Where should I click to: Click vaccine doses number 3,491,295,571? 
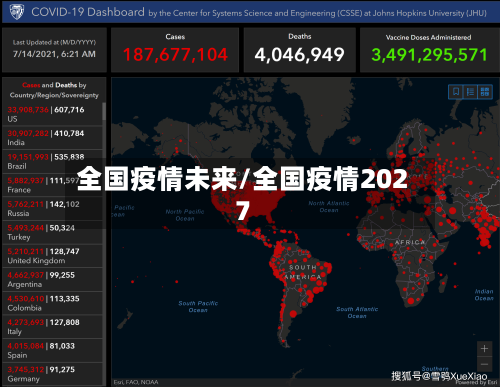[429, 55]
